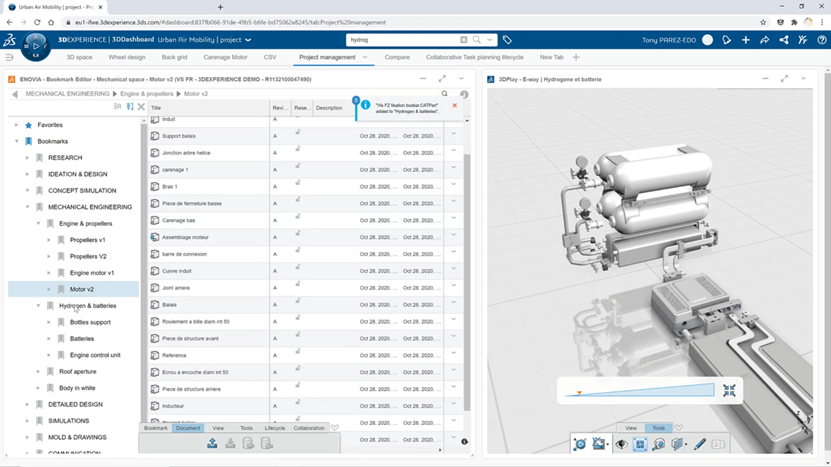The image size is (831, 467).
Task: Open the social network share icon
Action: [784, 40]
